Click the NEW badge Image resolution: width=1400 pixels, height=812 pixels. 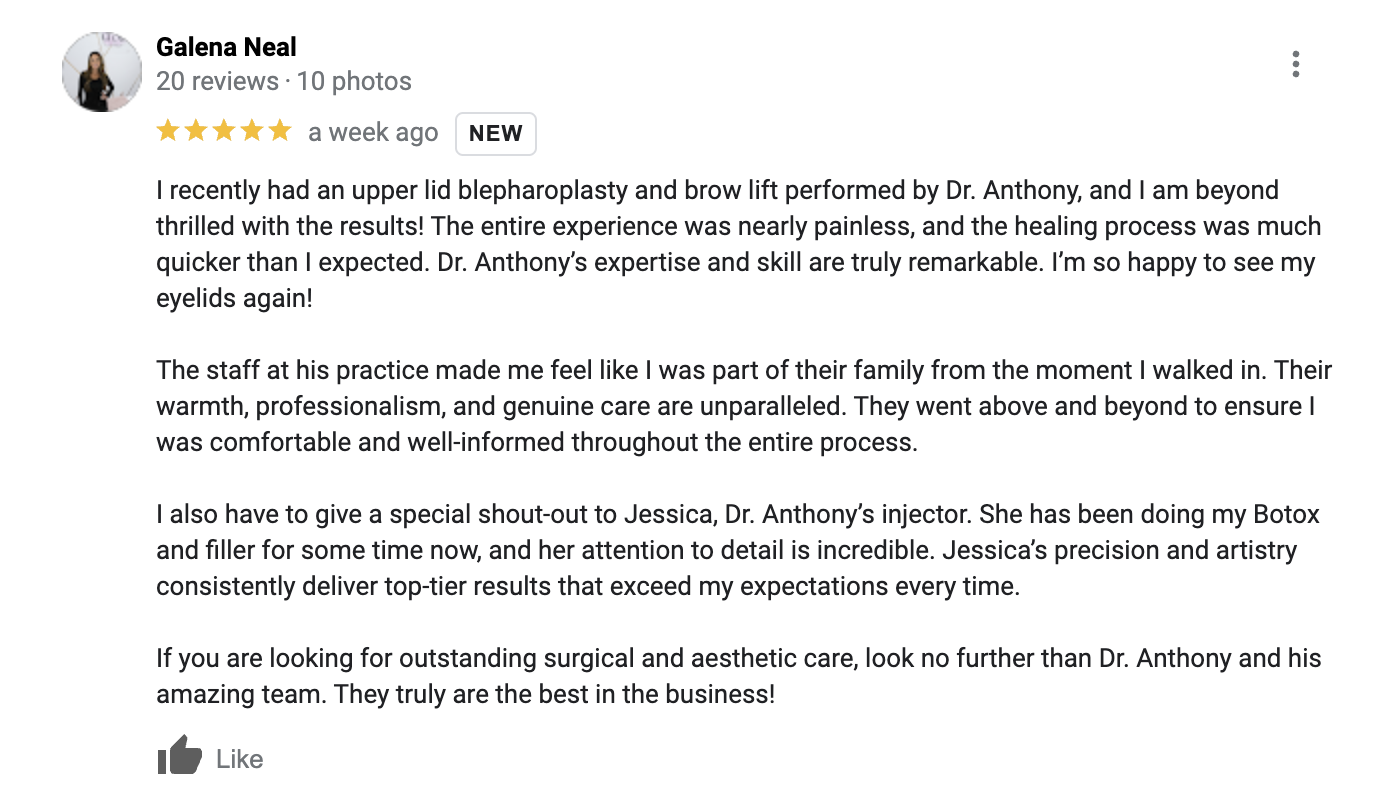(x=496, y=134)
